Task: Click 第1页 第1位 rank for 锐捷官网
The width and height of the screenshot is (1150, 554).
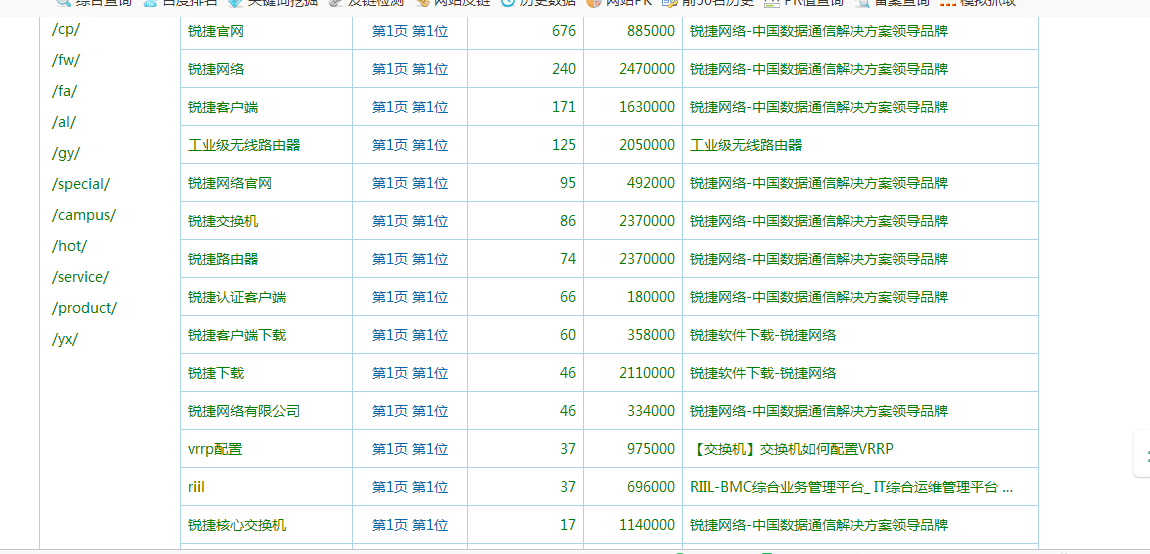Action: (410, 31)
